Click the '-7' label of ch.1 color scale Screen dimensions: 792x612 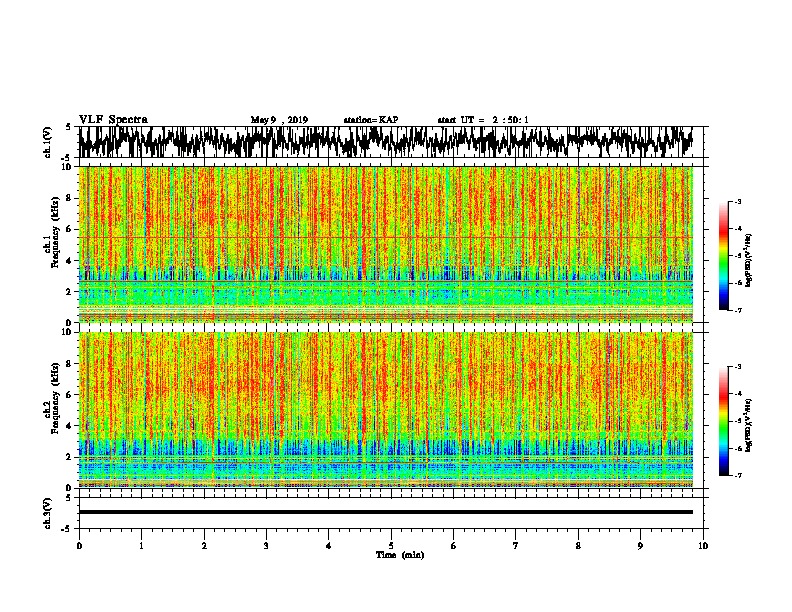pos(738,310)
